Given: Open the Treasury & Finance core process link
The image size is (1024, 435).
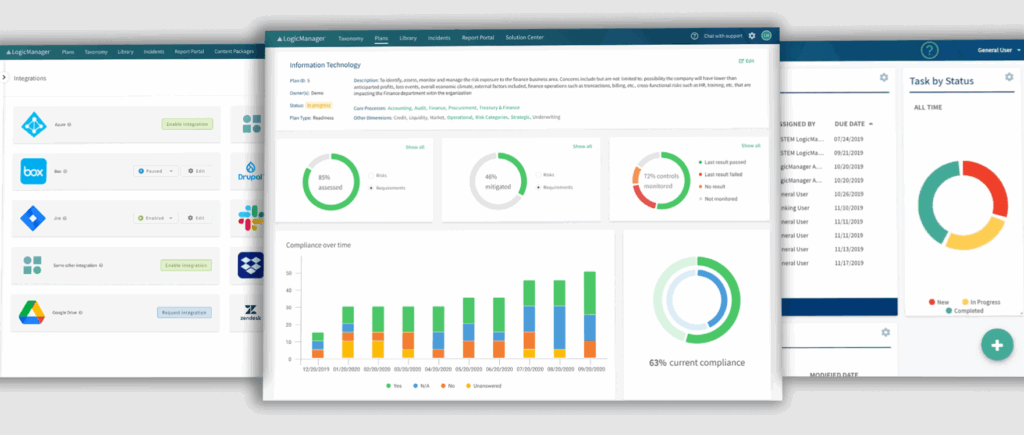Looking at the screenshot, I should tap(500, 107).
